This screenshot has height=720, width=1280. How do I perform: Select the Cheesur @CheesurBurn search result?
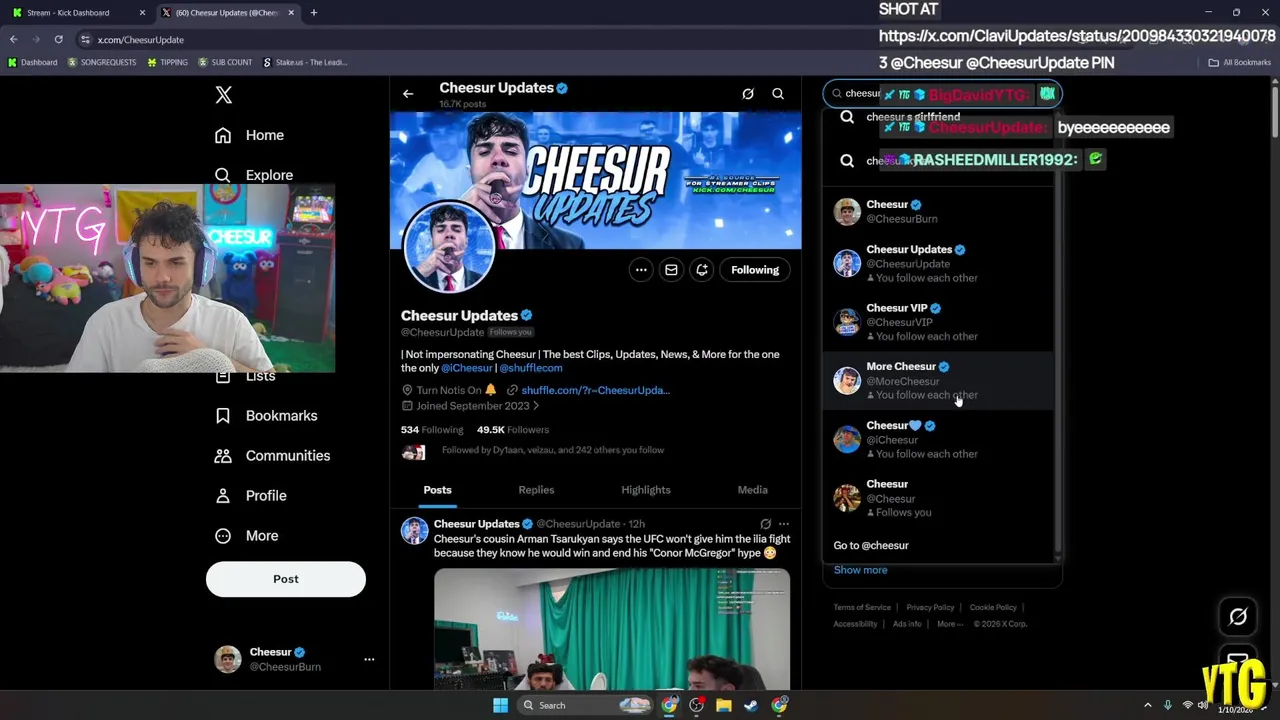pos(939,211)
